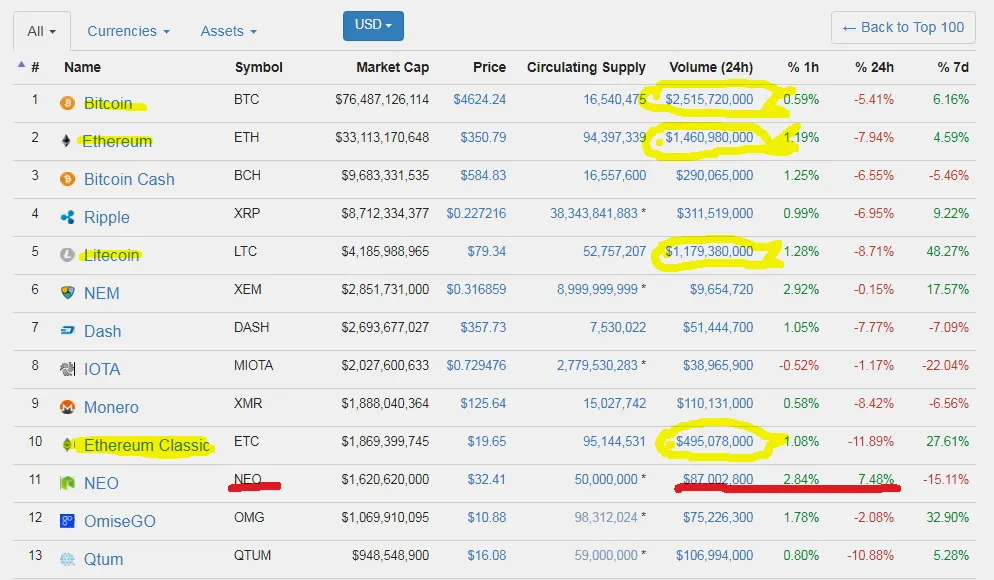Image resolution: width=994 pixels, height=580 pixels.
Task: Click the Monero logo icon
Action: (67, 407)
